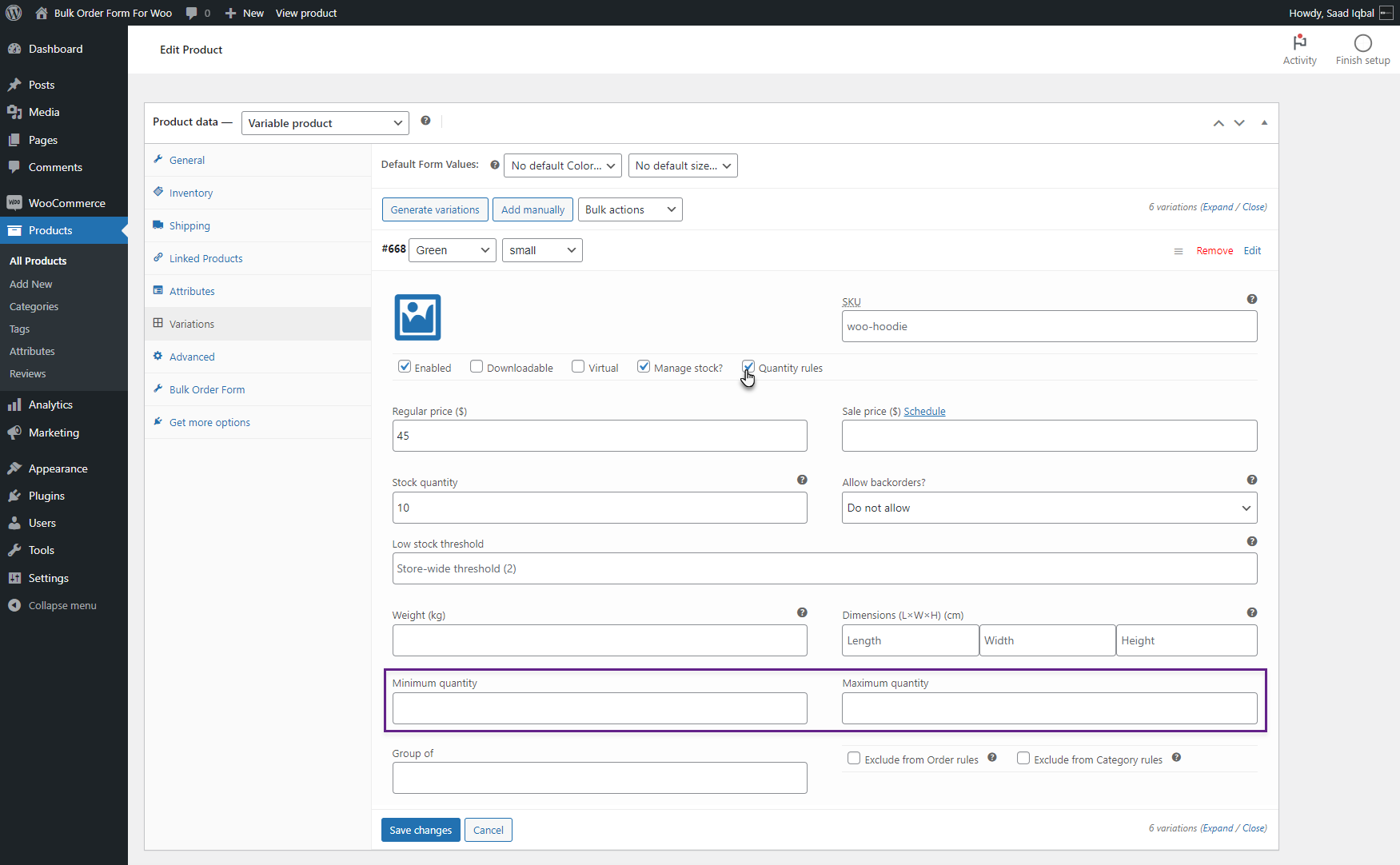
Task: Click the Plugins plug icon
Action: click(x=14, y=496)
